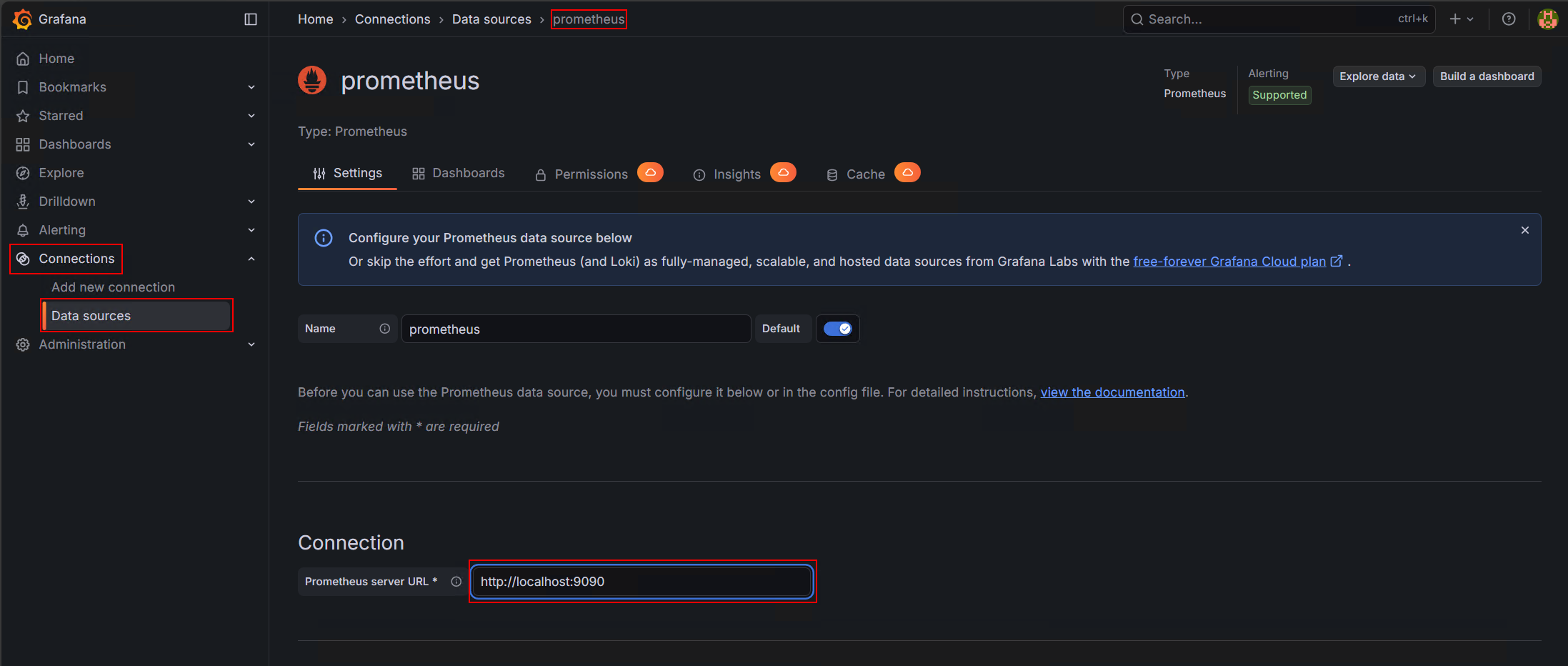
Task: Click the Prometheus flame icon
Action: click(311, 80)
